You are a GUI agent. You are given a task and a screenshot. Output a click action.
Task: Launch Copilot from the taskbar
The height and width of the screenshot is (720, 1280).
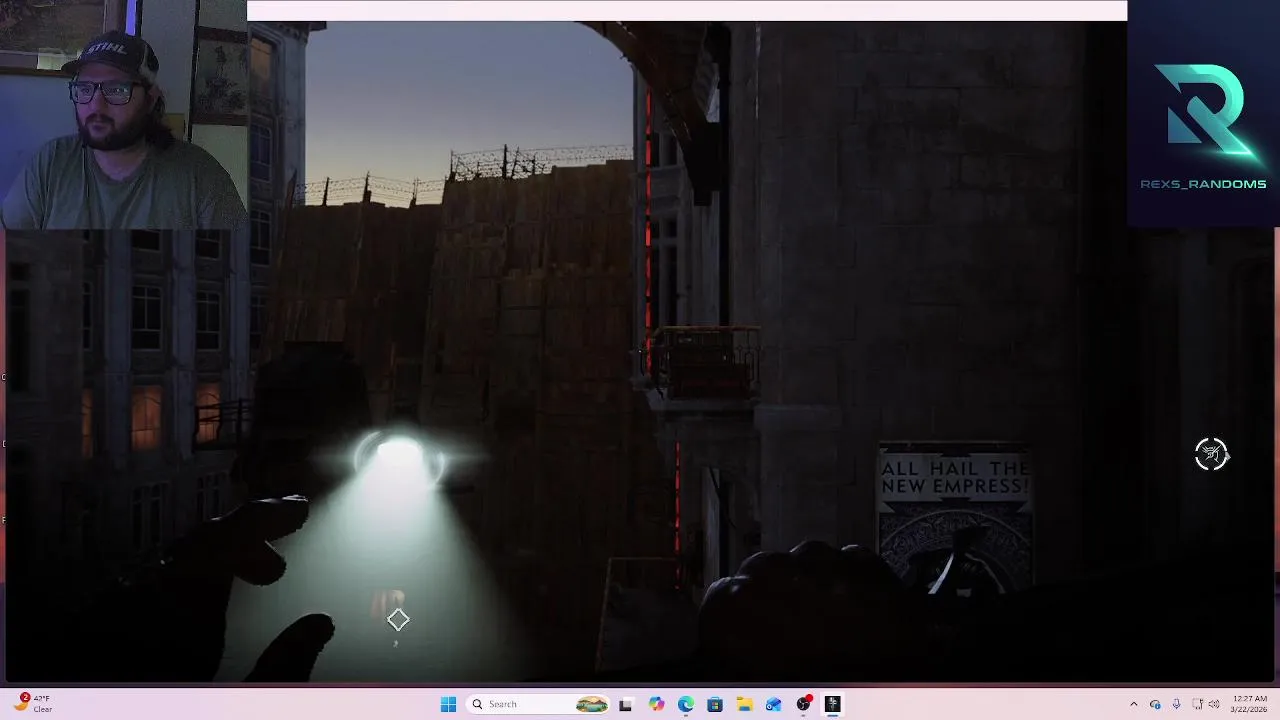[x=656, y=704]
